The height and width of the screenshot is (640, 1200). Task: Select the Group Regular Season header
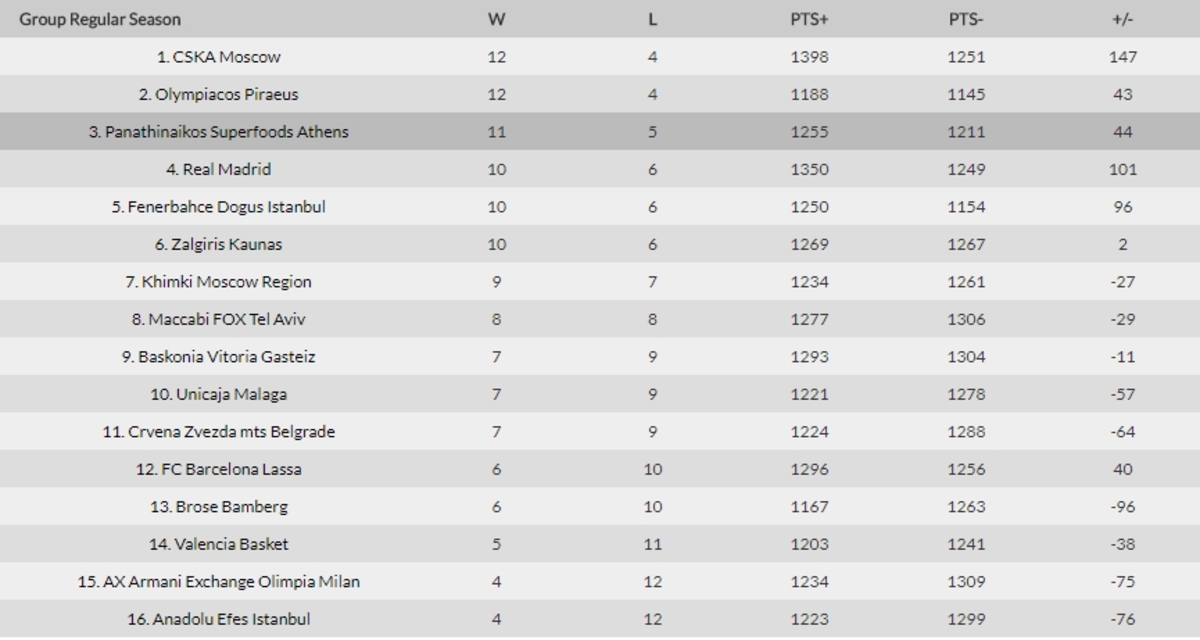point(100,19)
